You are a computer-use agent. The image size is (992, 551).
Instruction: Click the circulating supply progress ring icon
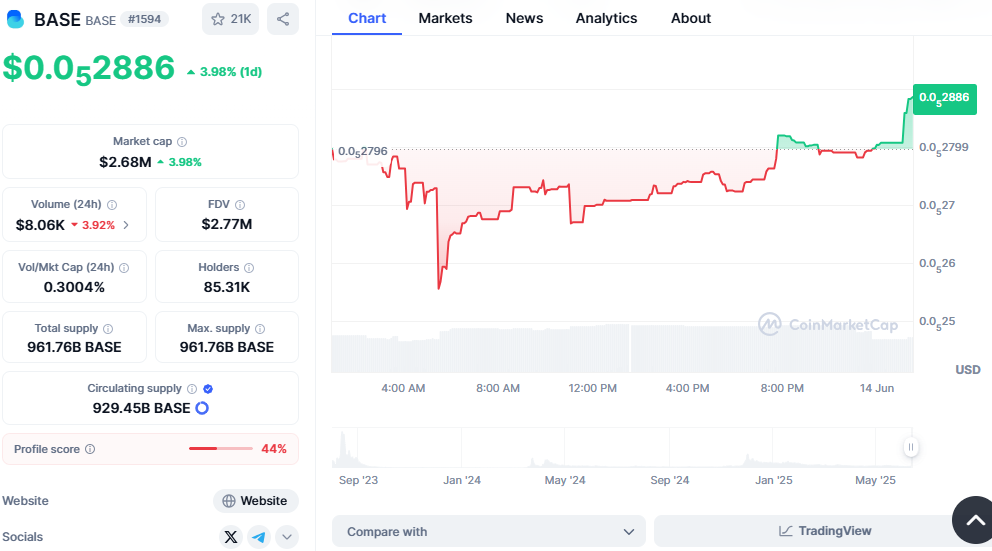[x=202, y=408]
